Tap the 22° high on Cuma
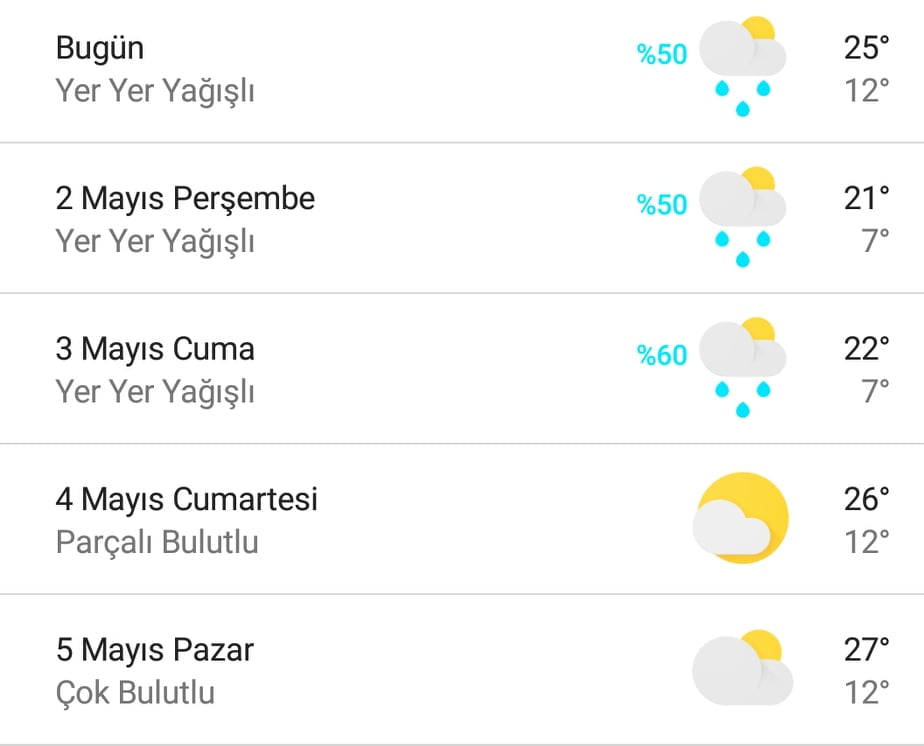 pyautogui.click(x=866, y=349)
